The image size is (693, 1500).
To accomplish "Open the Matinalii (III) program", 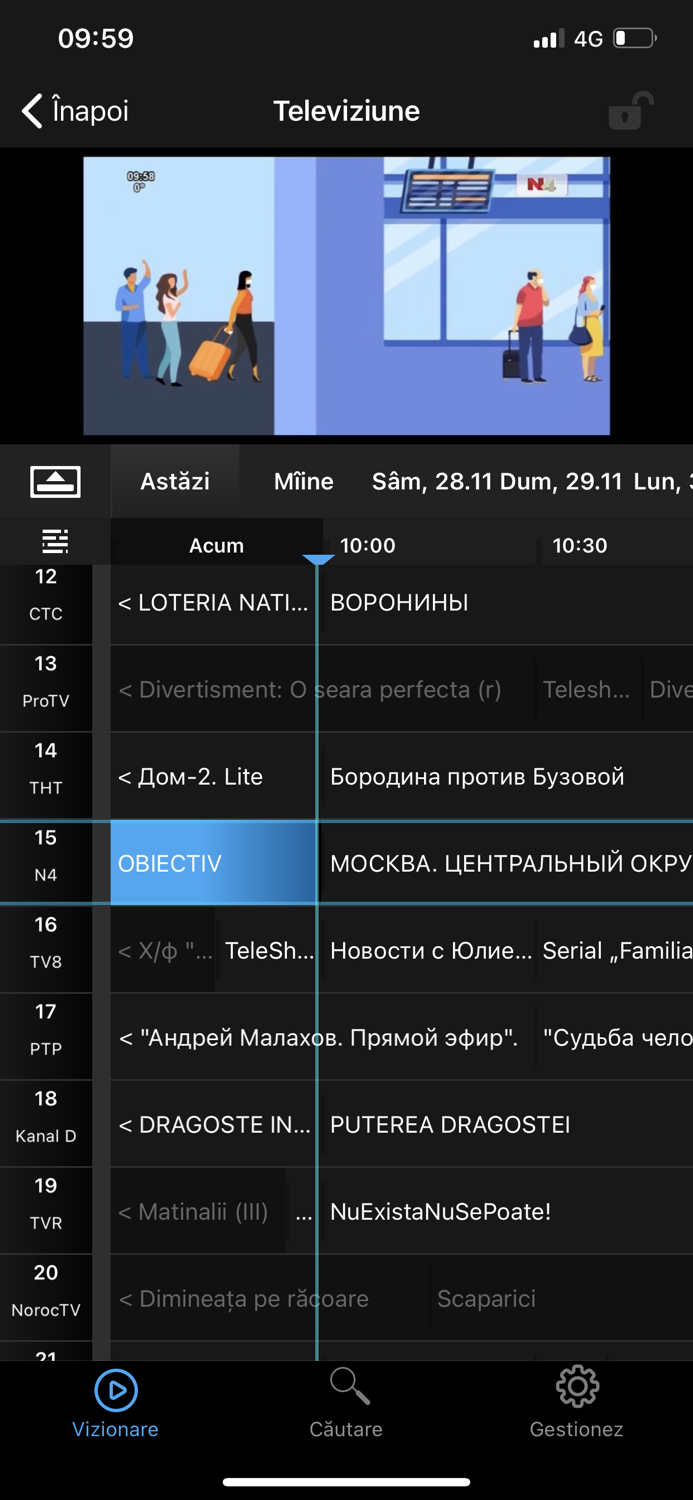I will click(198, 1211).
